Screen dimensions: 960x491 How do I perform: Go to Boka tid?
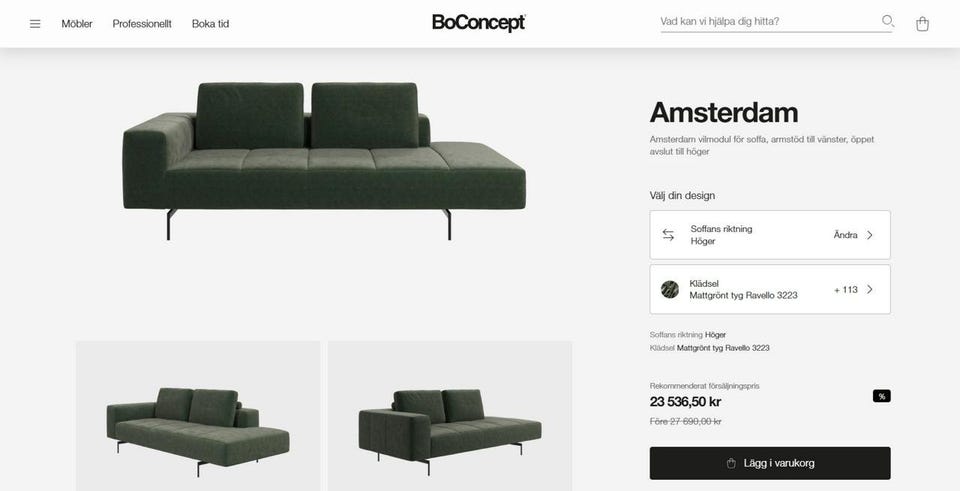coord(210,24)
